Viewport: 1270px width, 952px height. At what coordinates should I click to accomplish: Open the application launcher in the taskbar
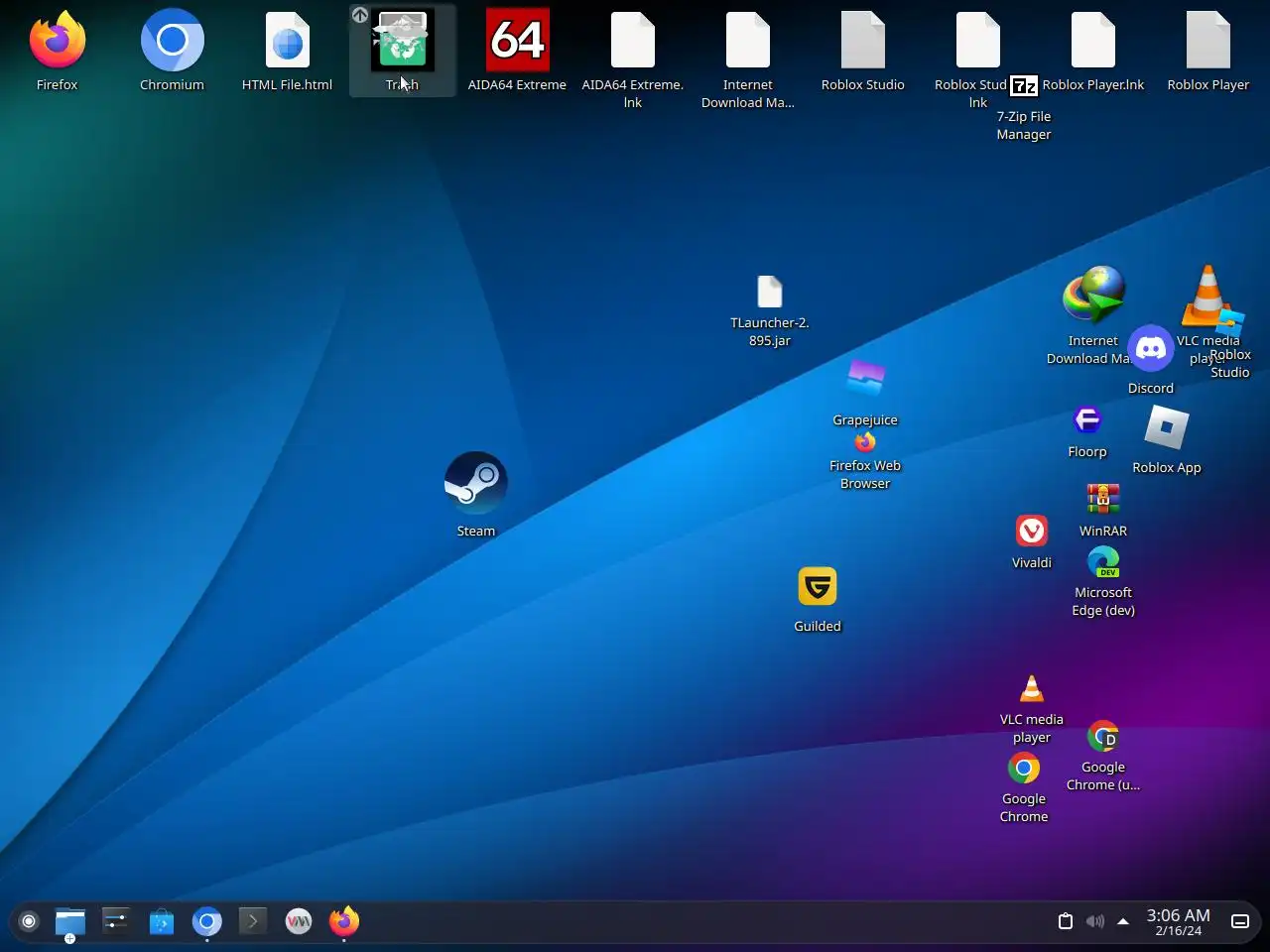coord(29,922)
